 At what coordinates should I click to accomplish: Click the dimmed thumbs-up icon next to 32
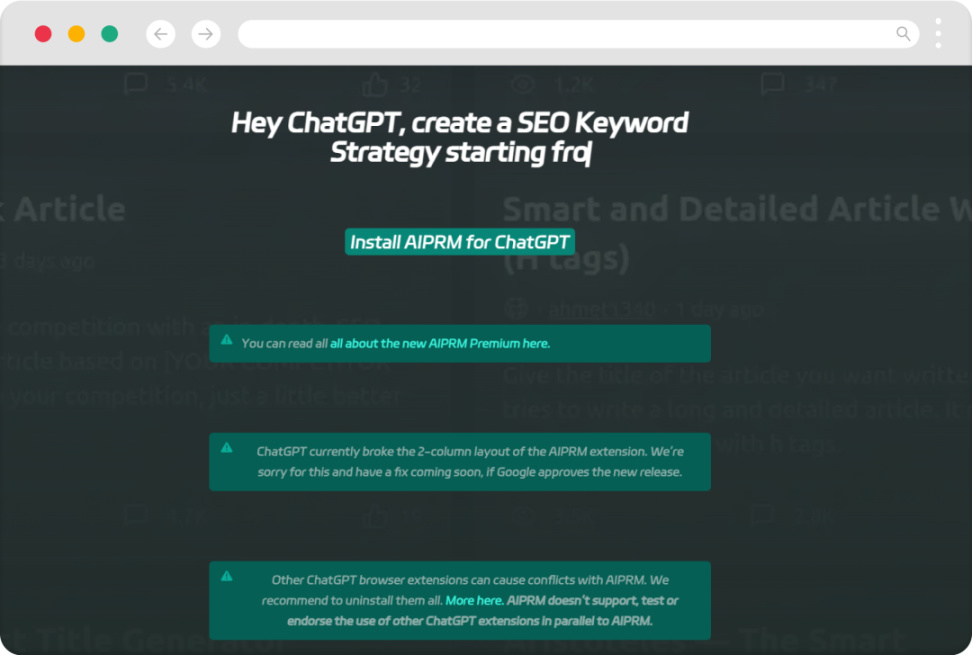(x=376, y=84)
